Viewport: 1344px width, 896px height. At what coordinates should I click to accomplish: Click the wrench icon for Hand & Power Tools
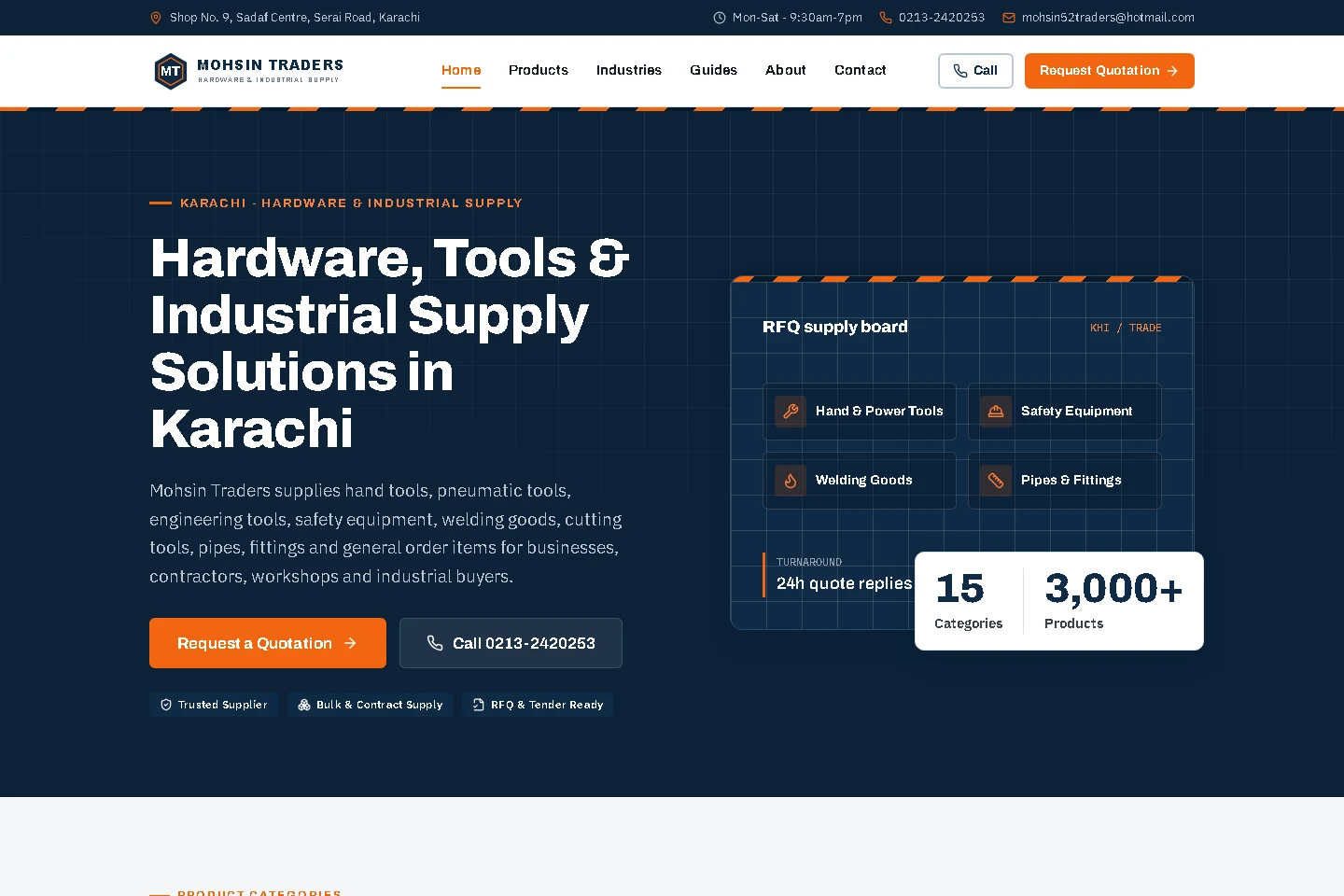click(791, 411)
